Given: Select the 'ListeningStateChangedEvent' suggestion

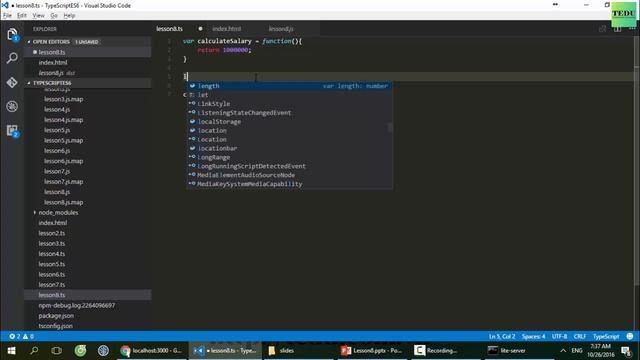Looking at the screenshot, I should (289, 113).
